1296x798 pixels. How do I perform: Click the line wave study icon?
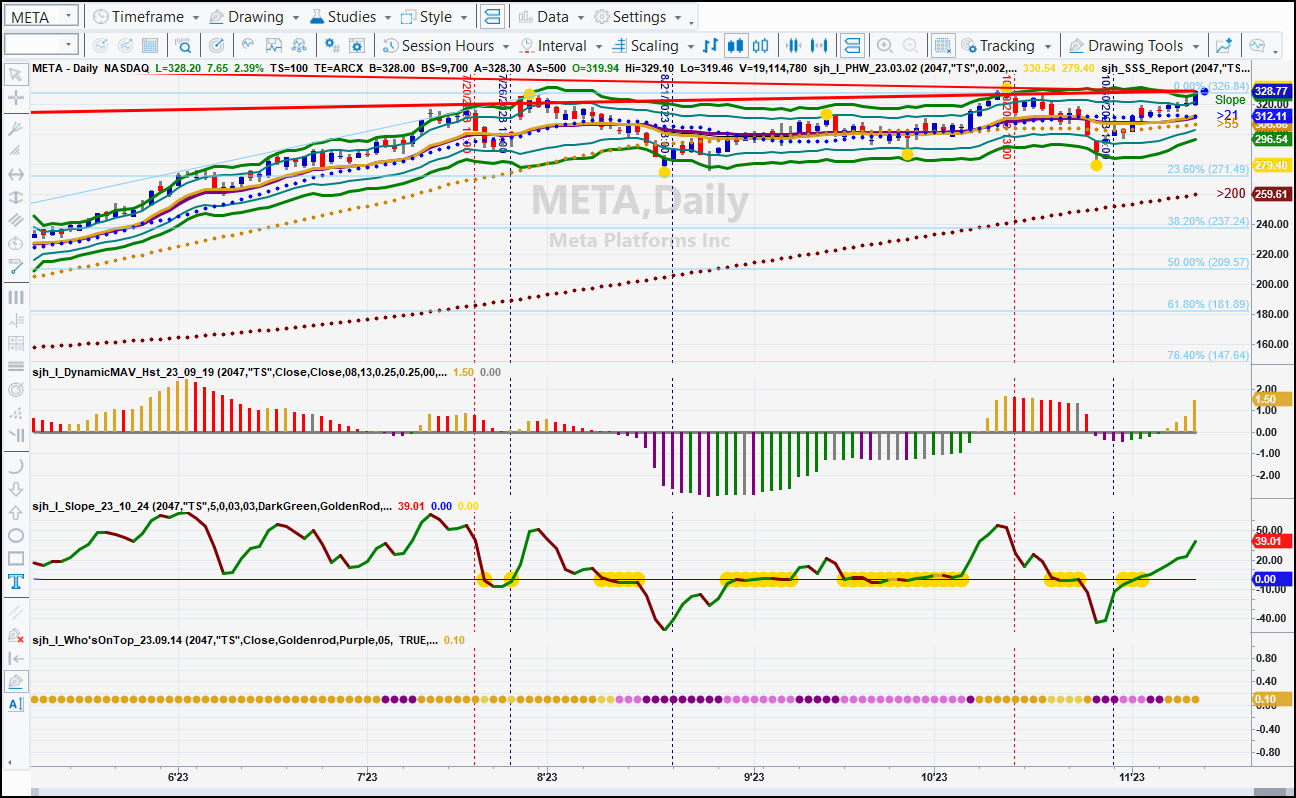(x=247, y=45)
